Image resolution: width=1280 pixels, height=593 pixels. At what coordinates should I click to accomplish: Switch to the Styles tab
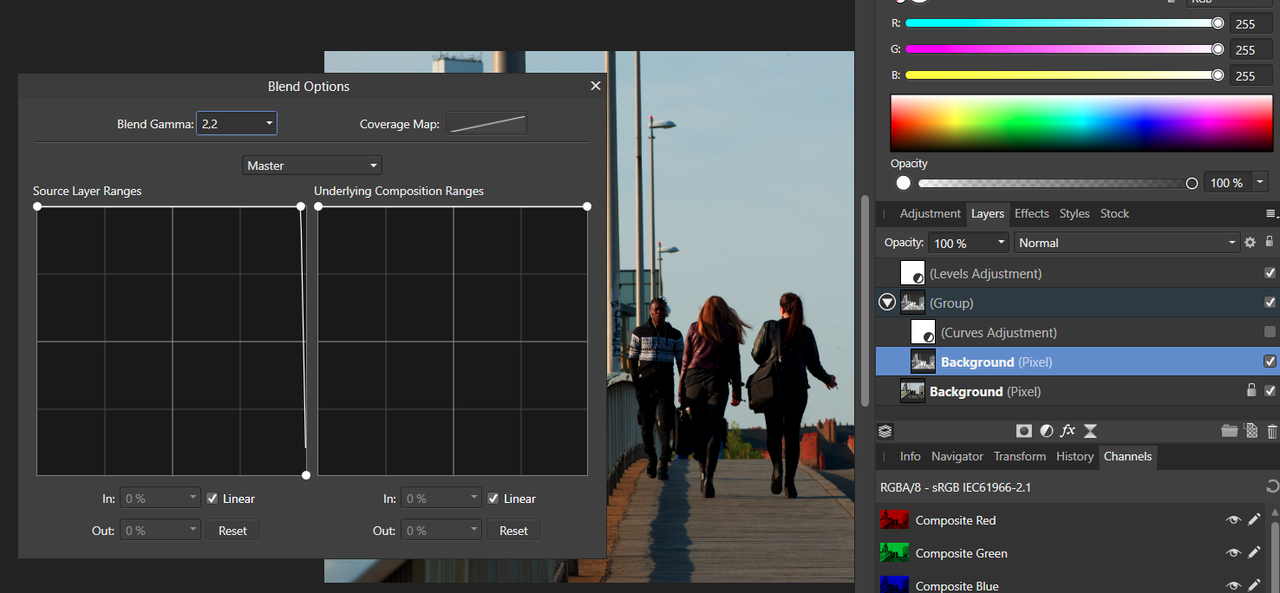[x=1075, y=214]
